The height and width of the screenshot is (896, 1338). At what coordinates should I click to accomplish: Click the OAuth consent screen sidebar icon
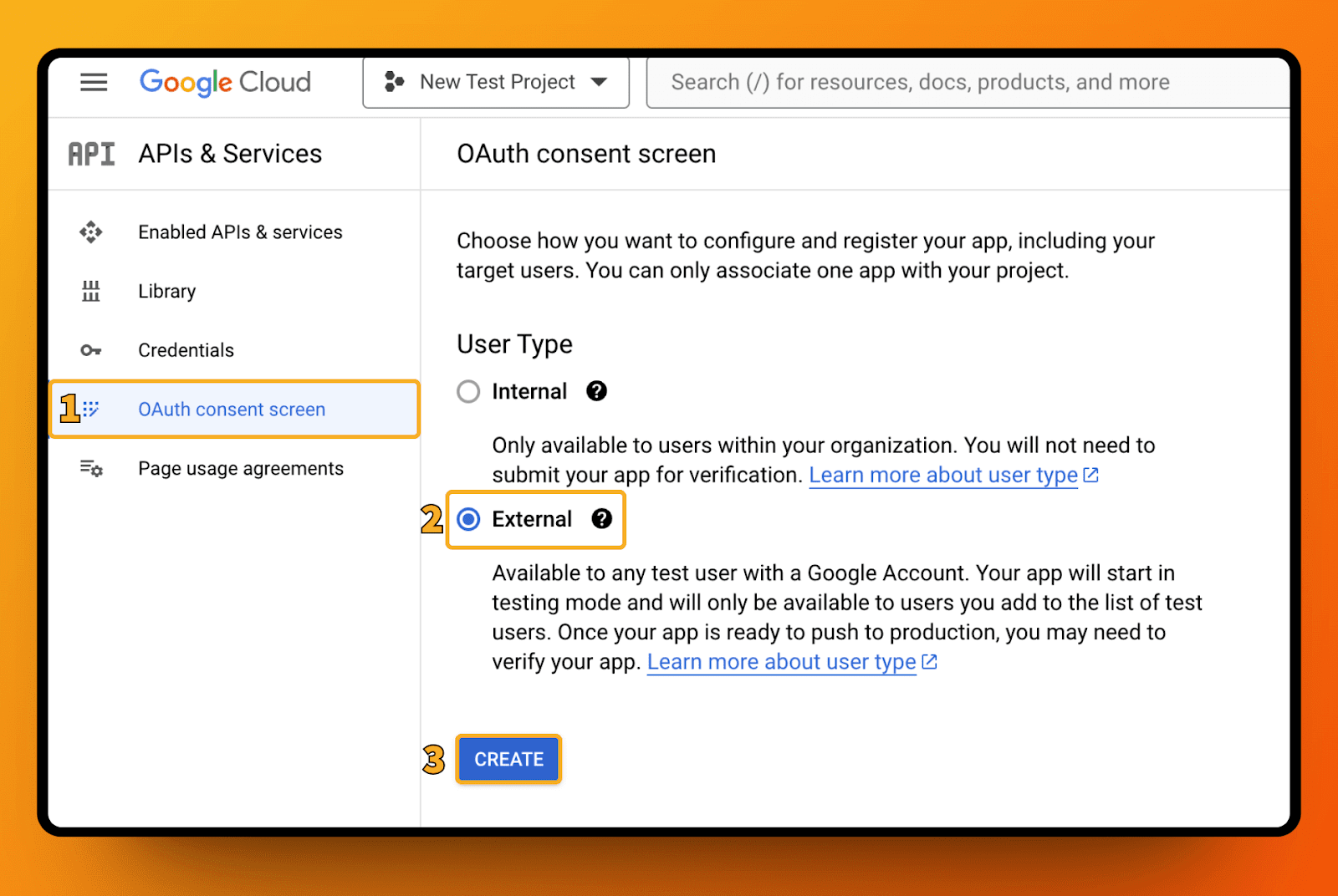(x=91, y=410)
